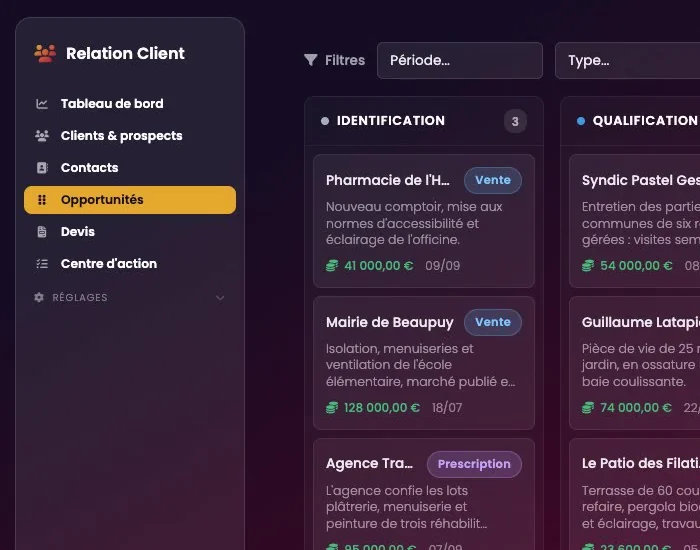Select the Opportunités menu item
Screen dimensions: 700x550
point(130,200)
